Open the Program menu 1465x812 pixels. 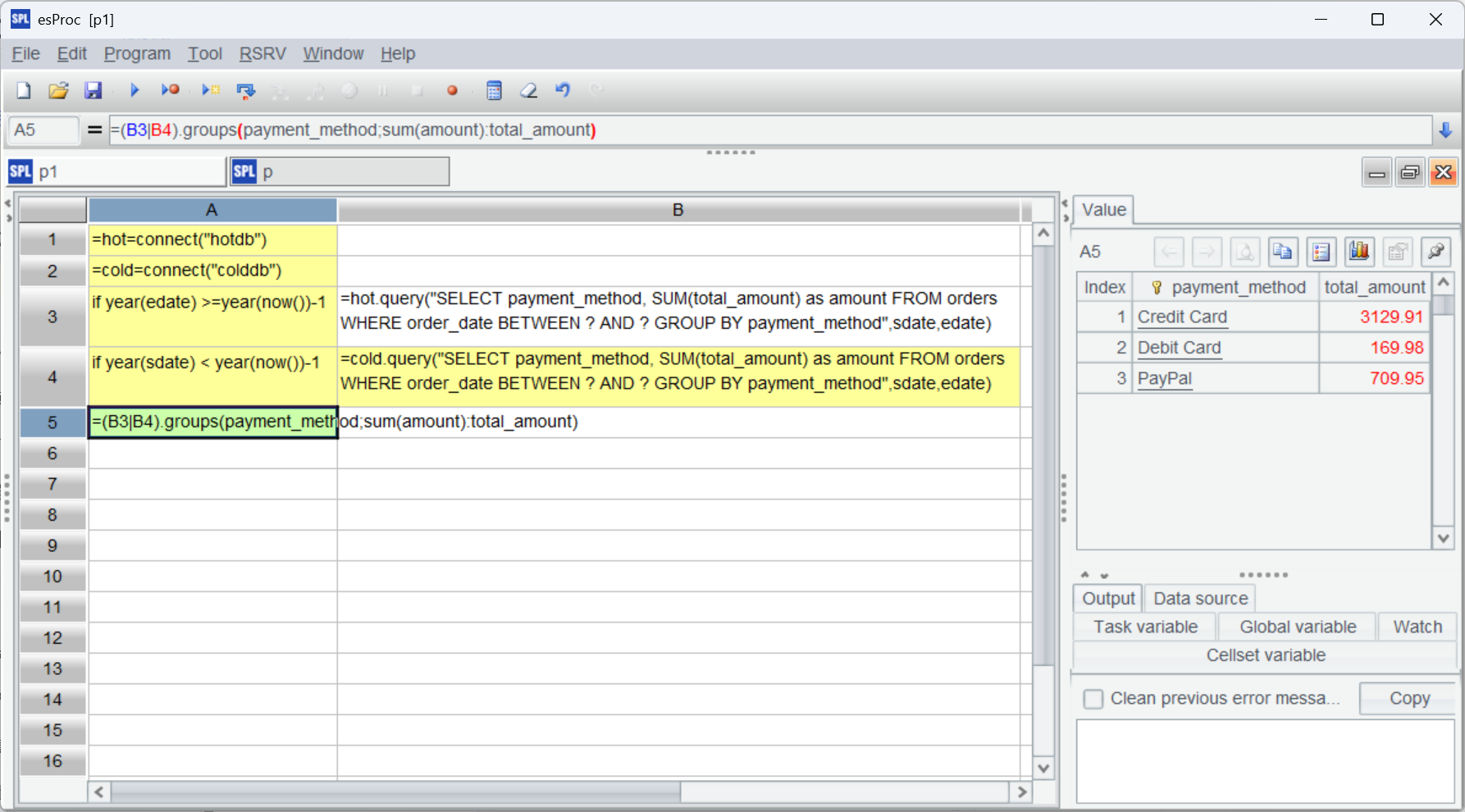point(137,54)
